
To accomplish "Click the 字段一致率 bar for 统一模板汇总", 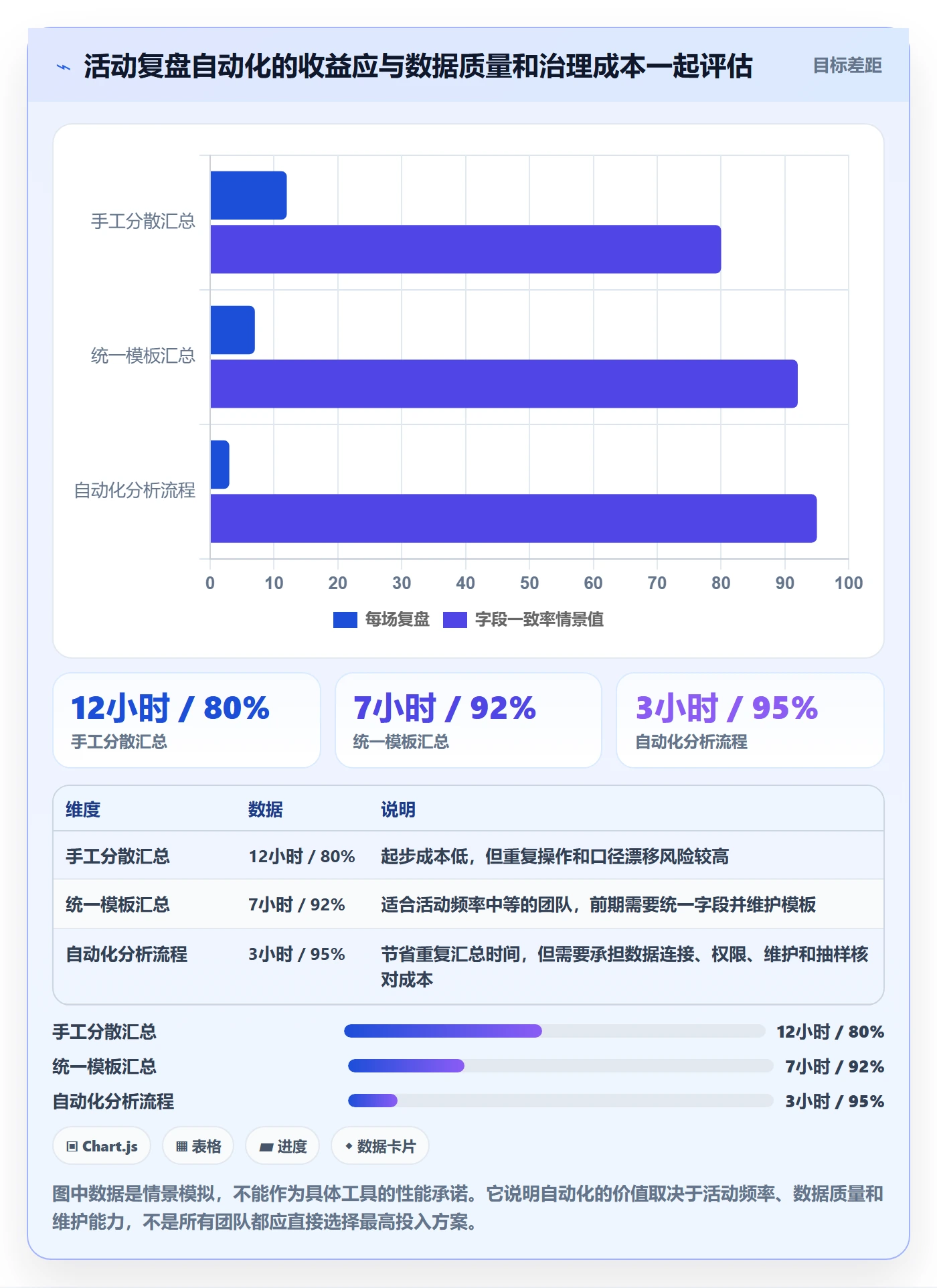I will 504,384.
